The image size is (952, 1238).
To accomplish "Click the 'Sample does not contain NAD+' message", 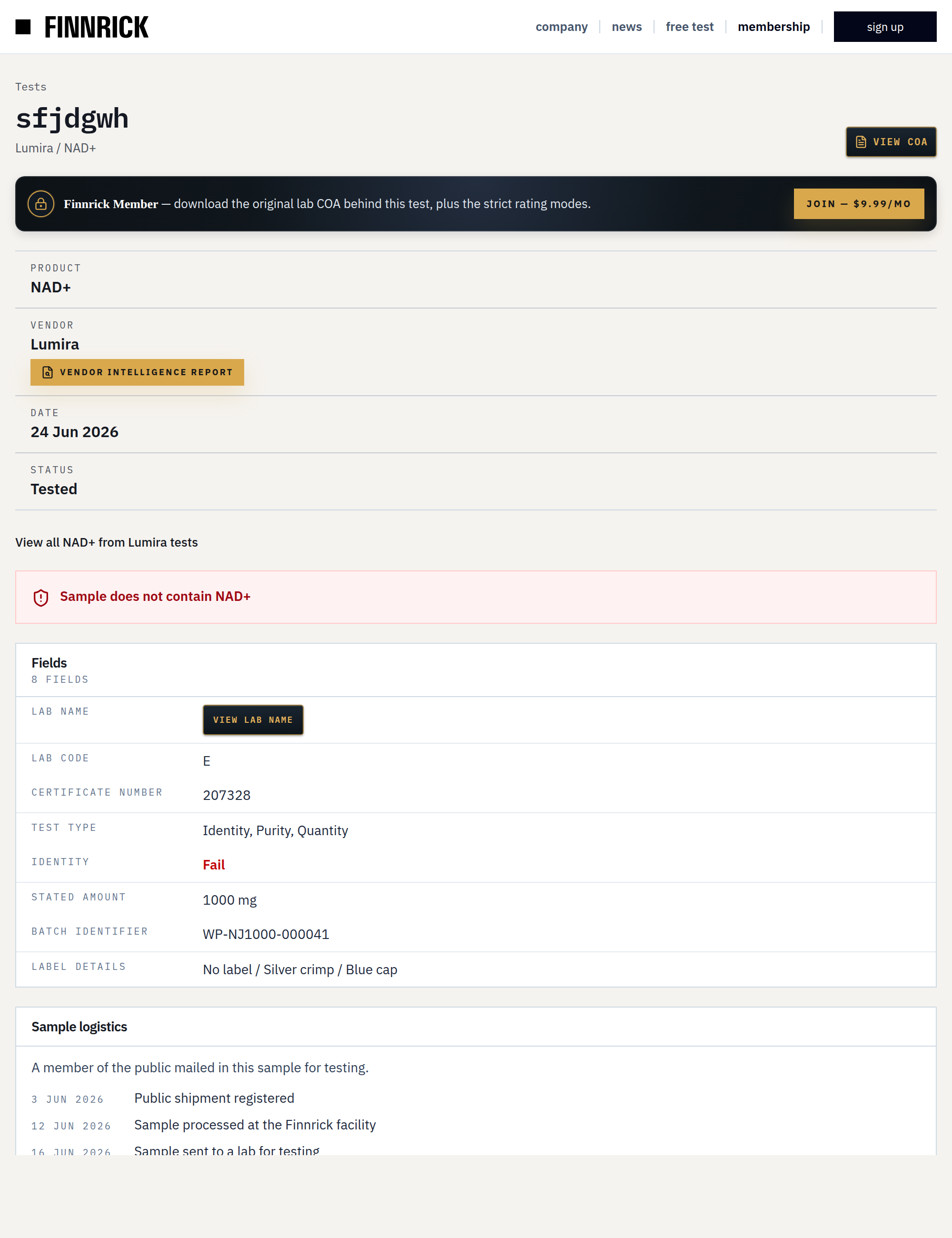I will coord(155,596).
